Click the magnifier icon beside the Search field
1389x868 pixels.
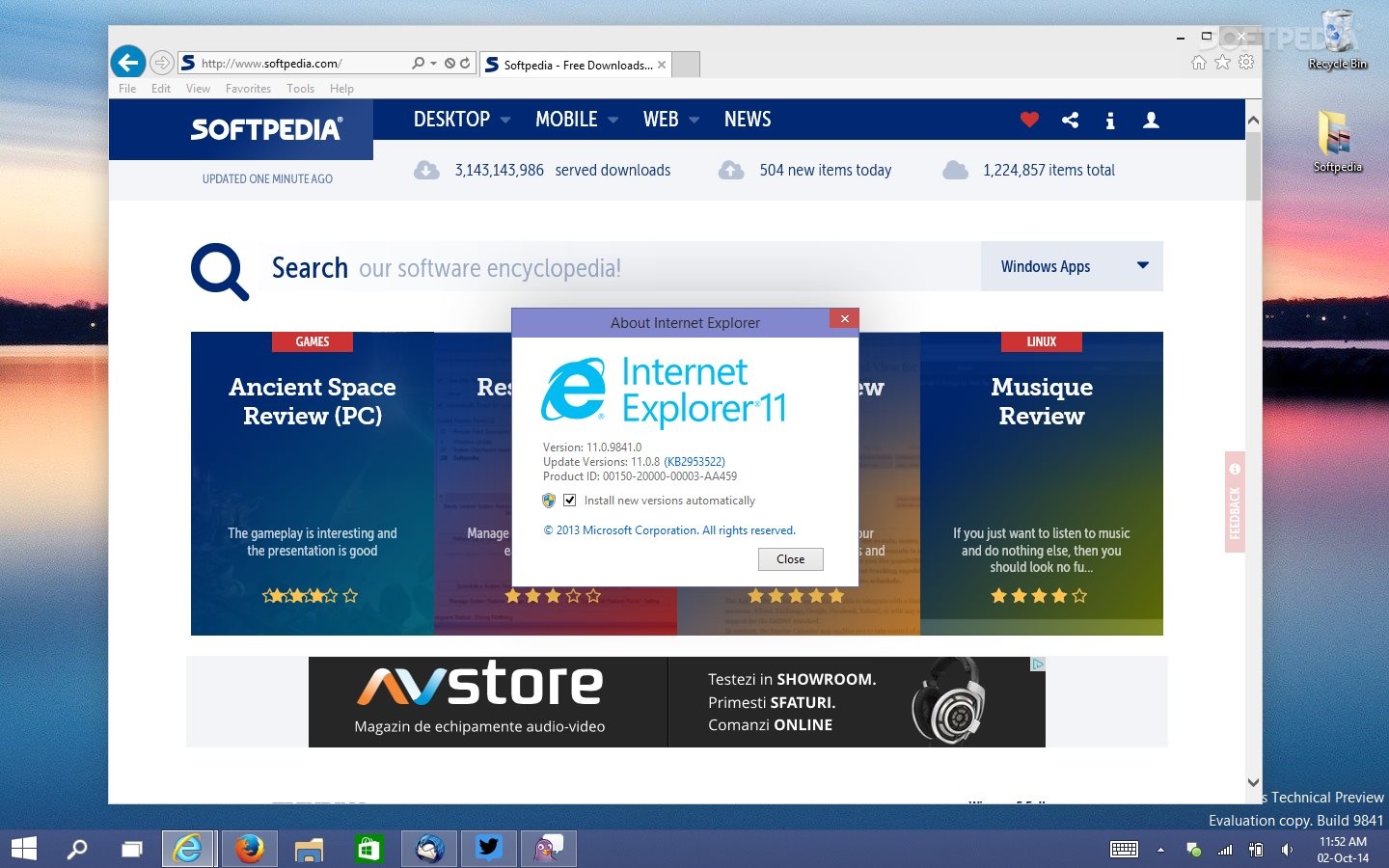pyautogui.click(x=219, y=271)
